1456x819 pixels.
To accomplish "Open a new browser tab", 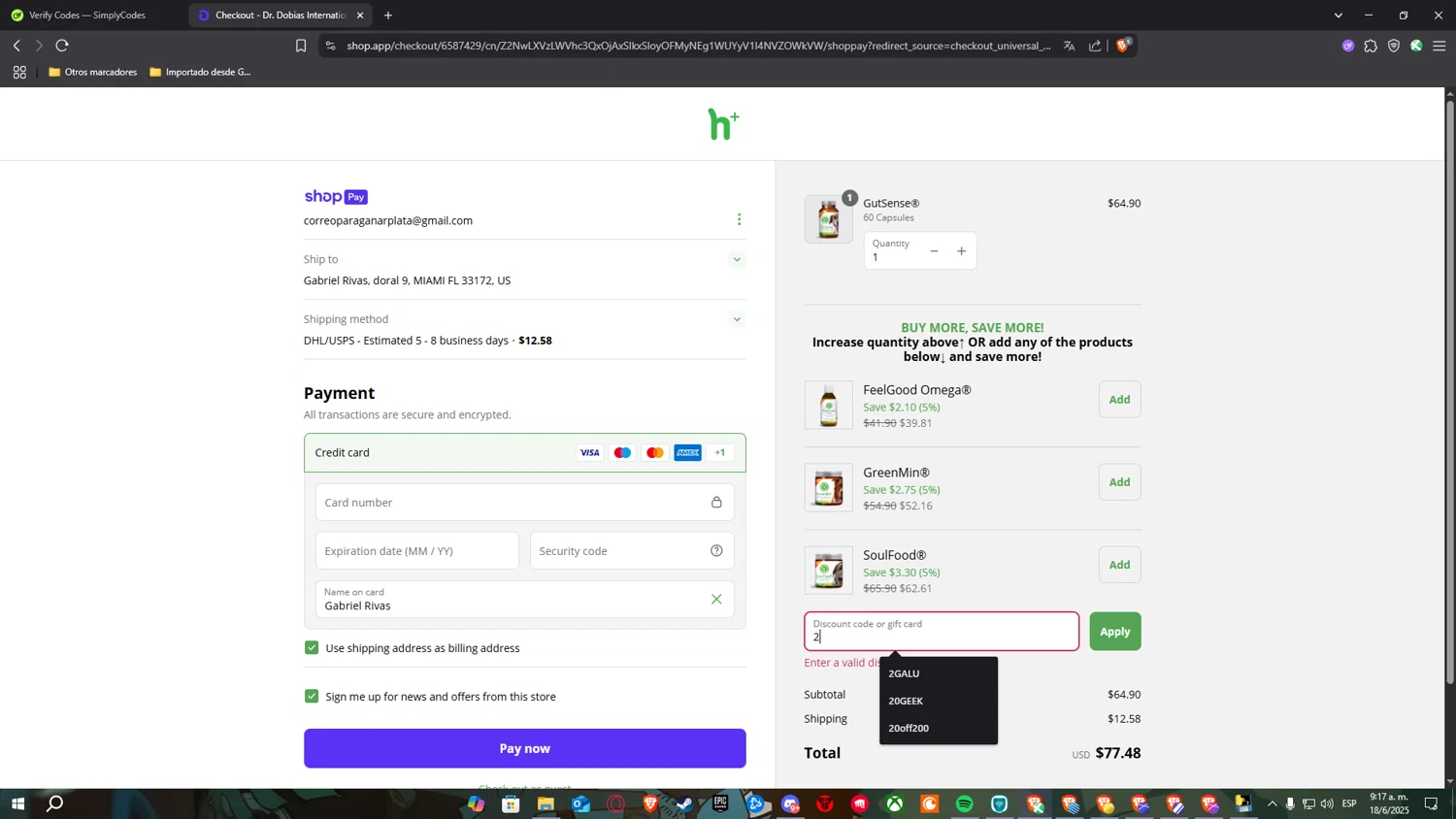I will [388, 16].
